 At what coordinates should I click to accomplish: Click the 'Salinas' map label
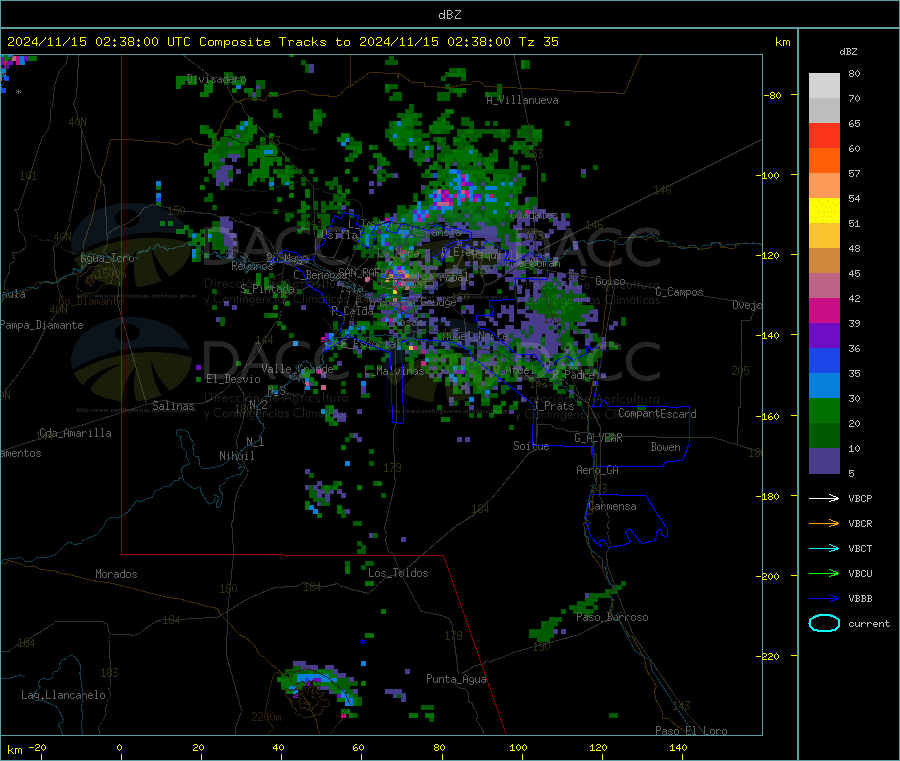click(173, 406)
